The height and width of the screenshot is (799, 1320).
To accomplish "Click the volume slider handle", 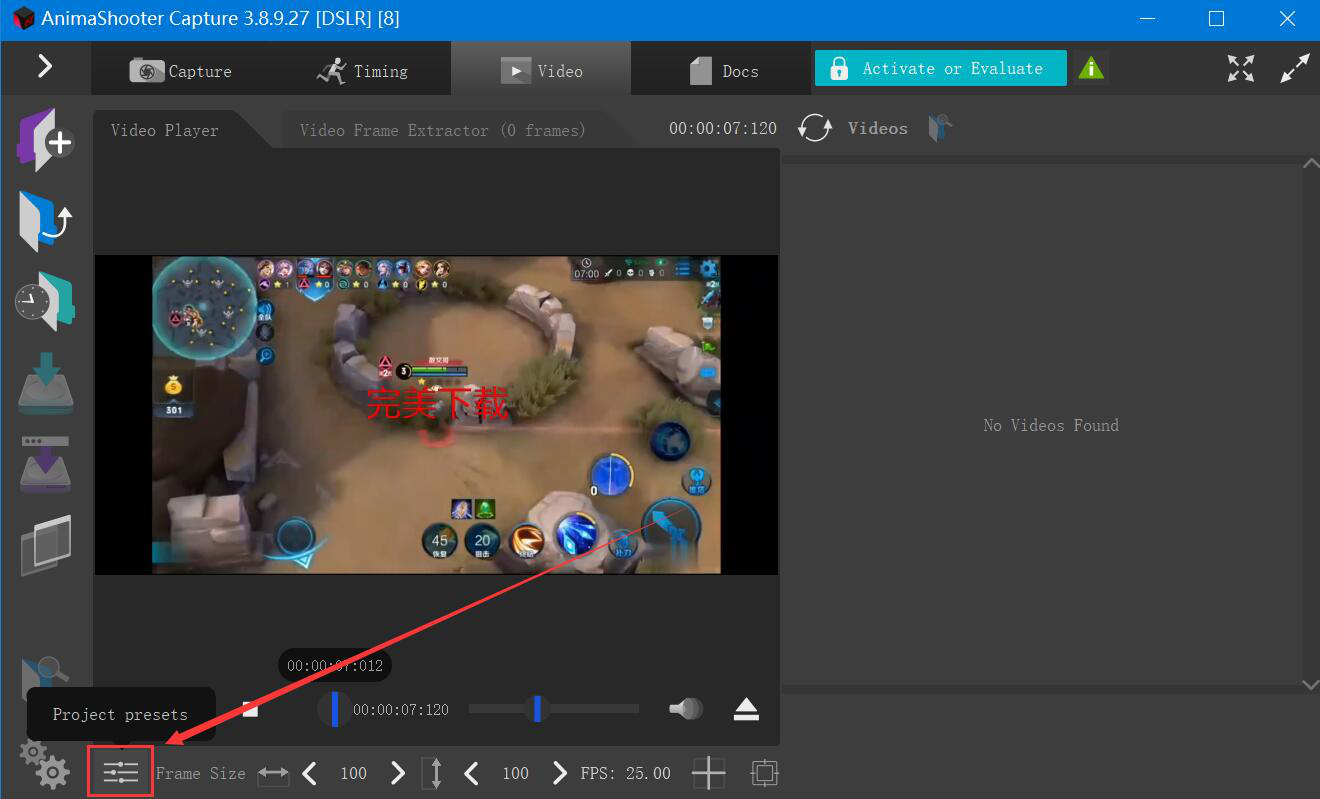I will tap(538, 709).
